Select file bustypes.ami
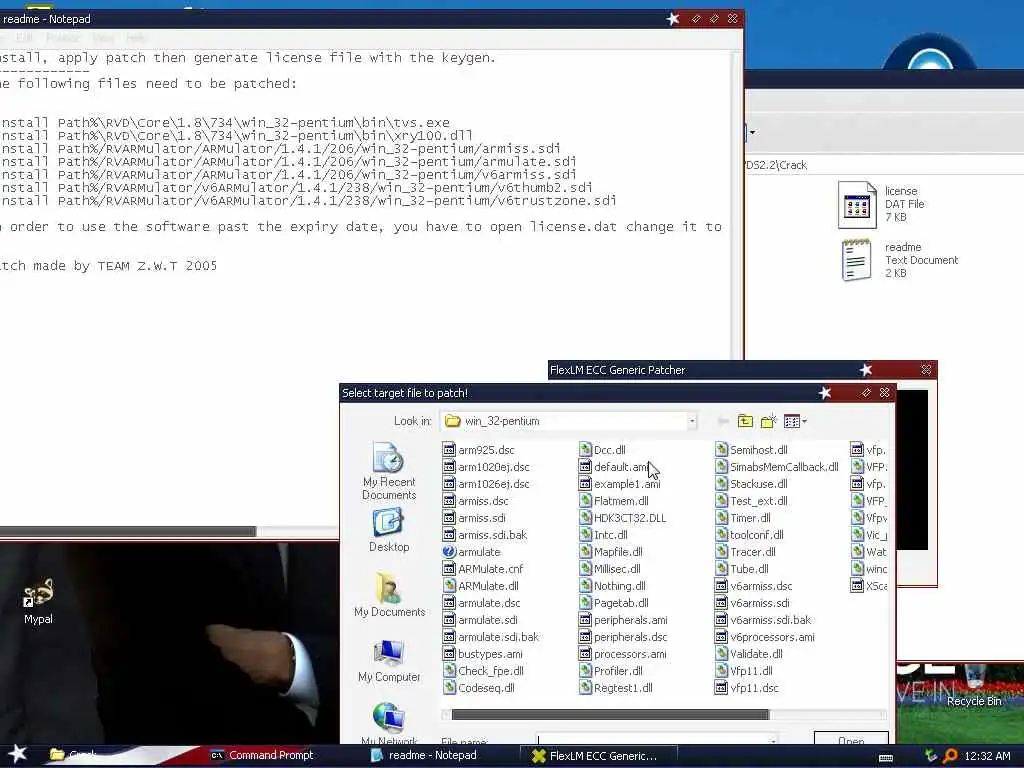Screen dimensions: 1024x768 coord(483,654)
